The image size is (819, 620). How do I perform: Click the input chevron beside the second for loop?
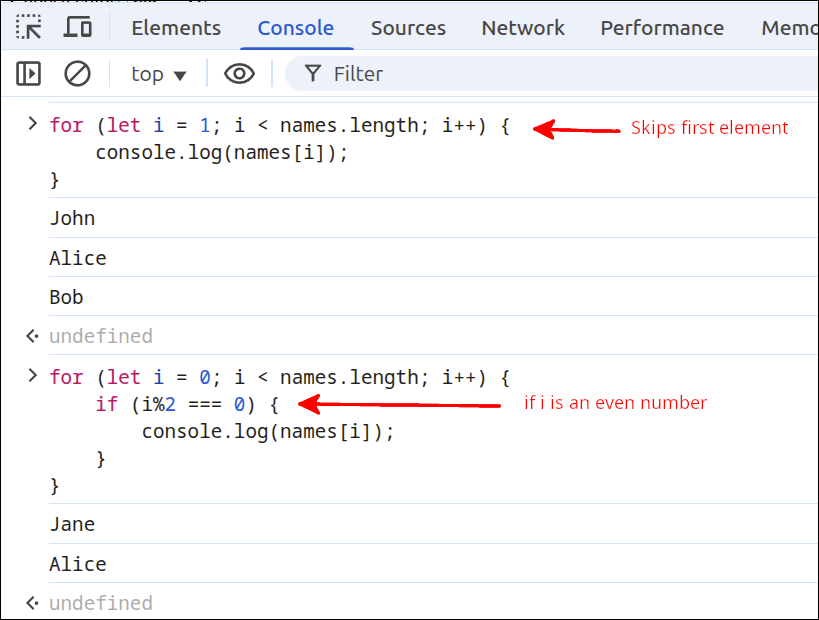coord(32,376)
